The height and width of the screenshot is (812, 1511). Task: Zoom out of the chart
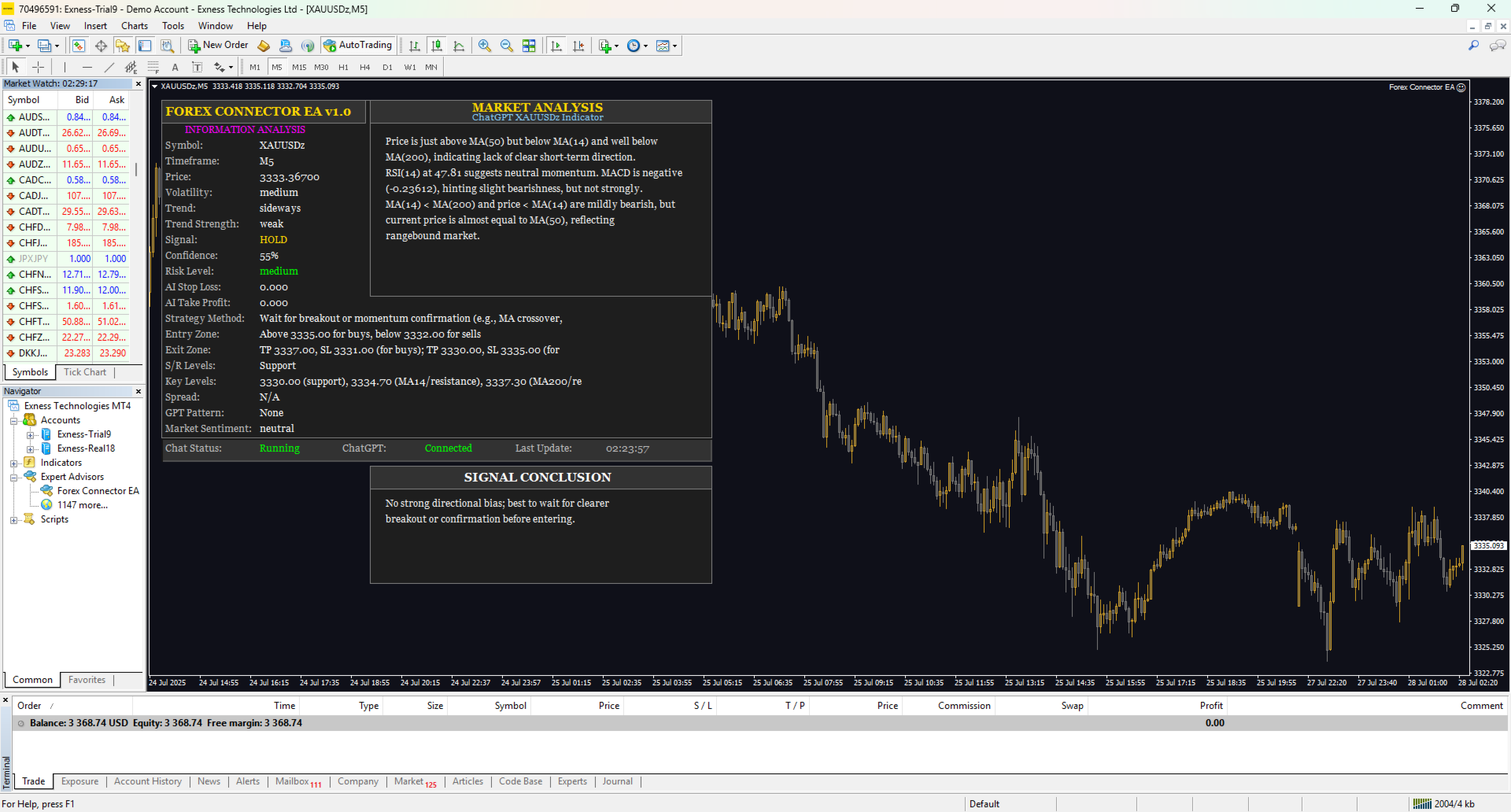(x=507, y=46)
